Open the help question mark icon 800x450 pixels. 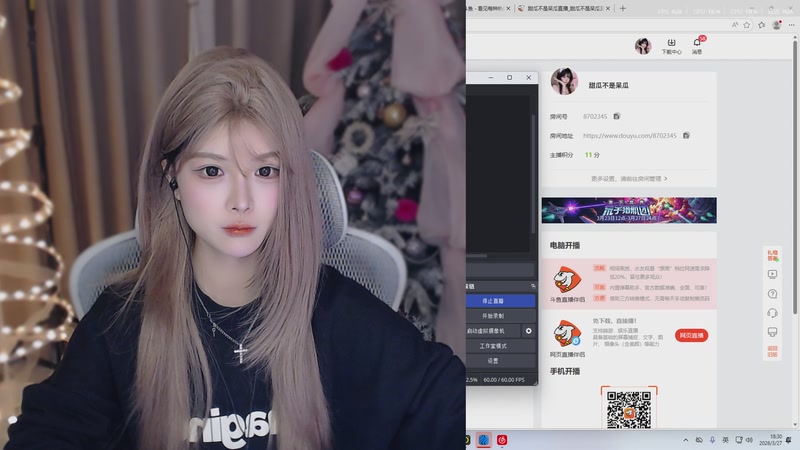(x=772, y=294)
